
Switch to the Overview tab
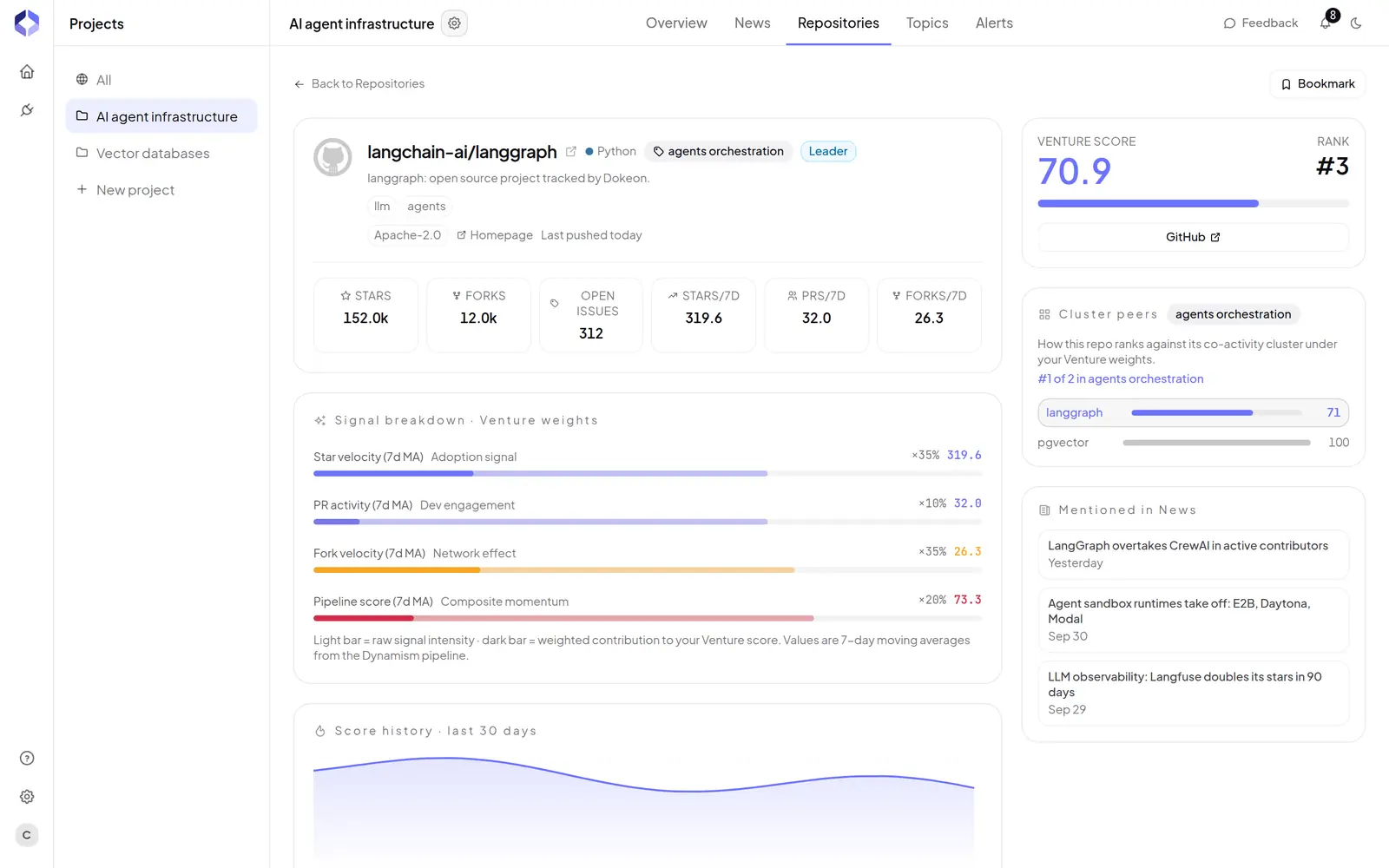point(676,23)
